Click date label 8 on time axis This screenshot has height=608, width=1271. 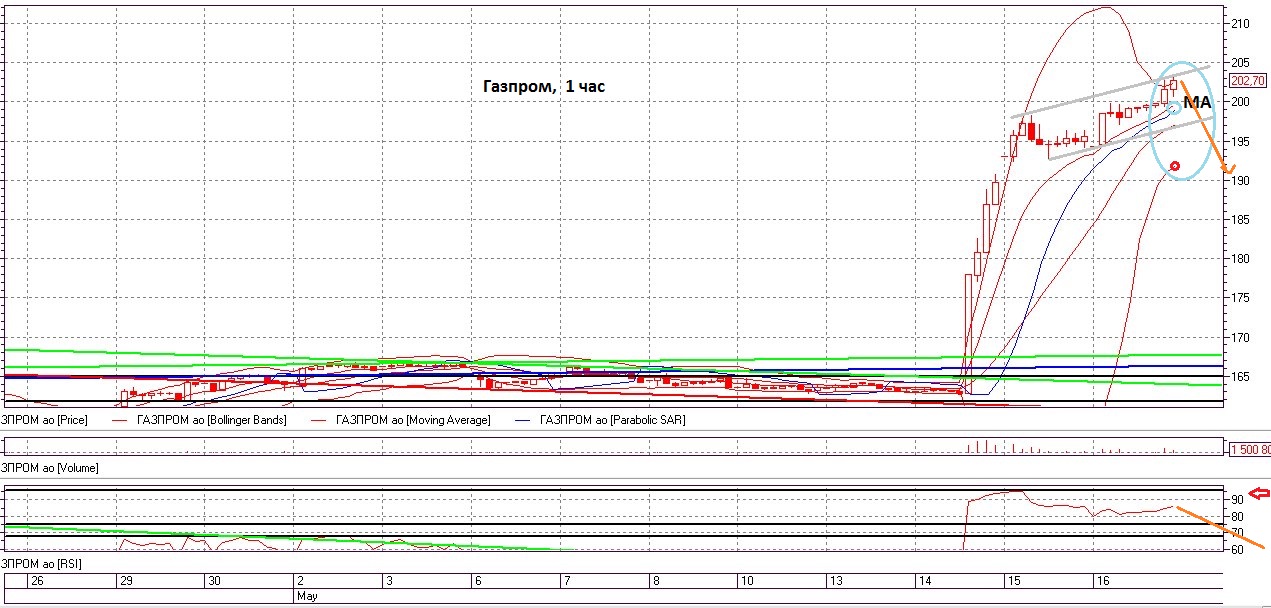tap(656, 581)
